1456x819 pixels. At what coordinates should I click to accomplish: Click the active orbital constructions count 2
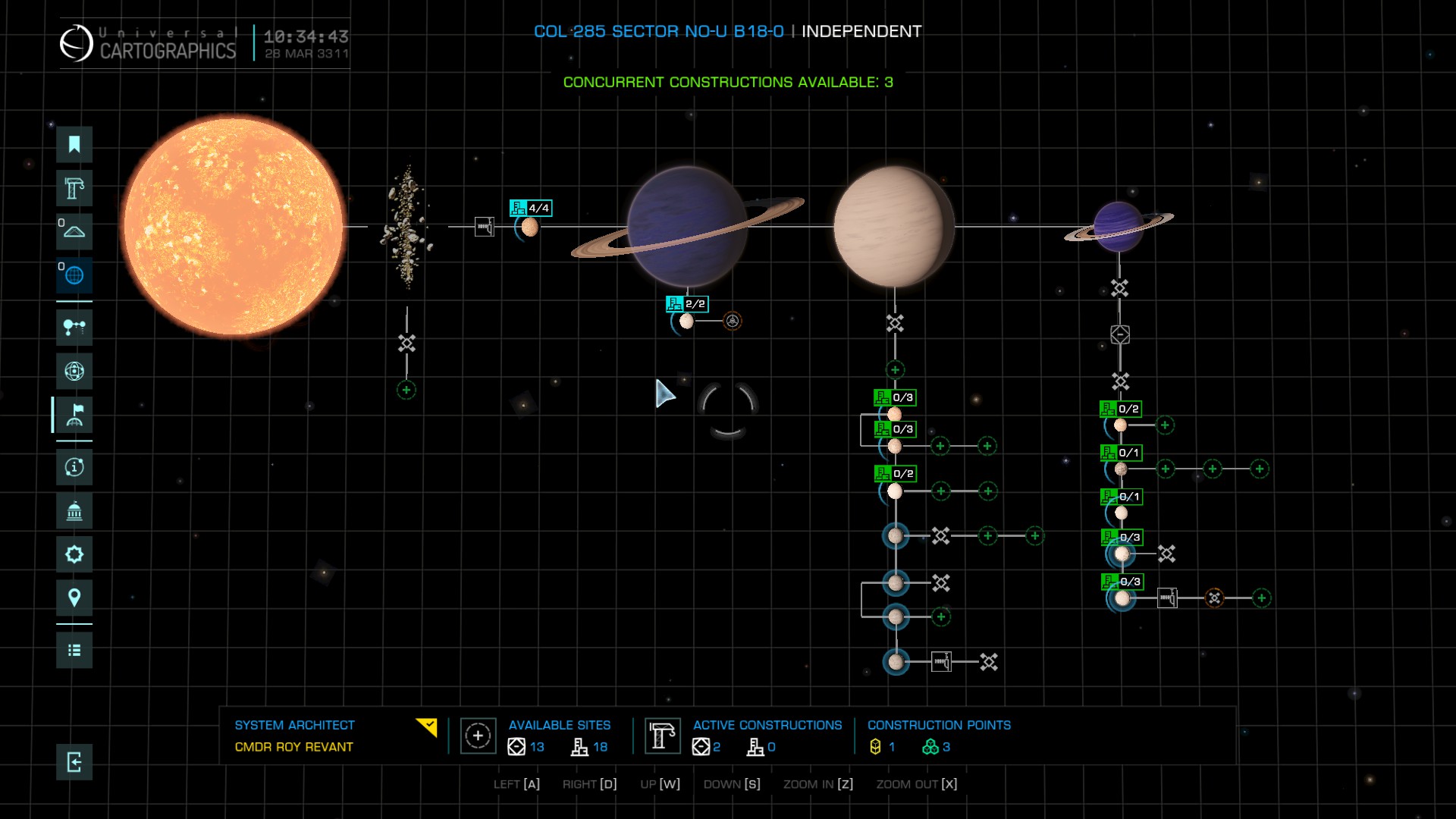[717, 747]
